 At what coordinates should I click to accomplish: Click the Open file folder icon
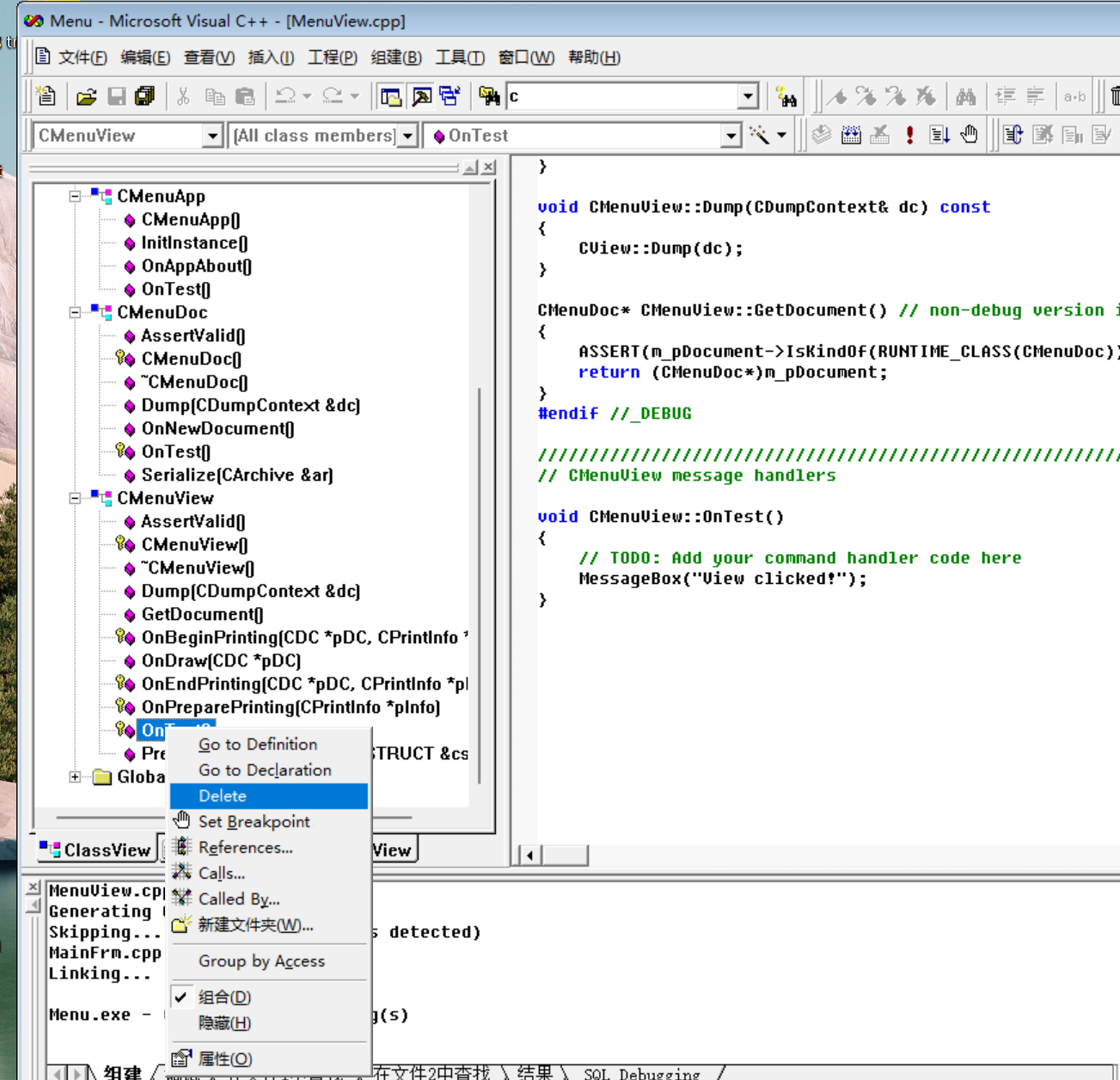coord(86,96)
